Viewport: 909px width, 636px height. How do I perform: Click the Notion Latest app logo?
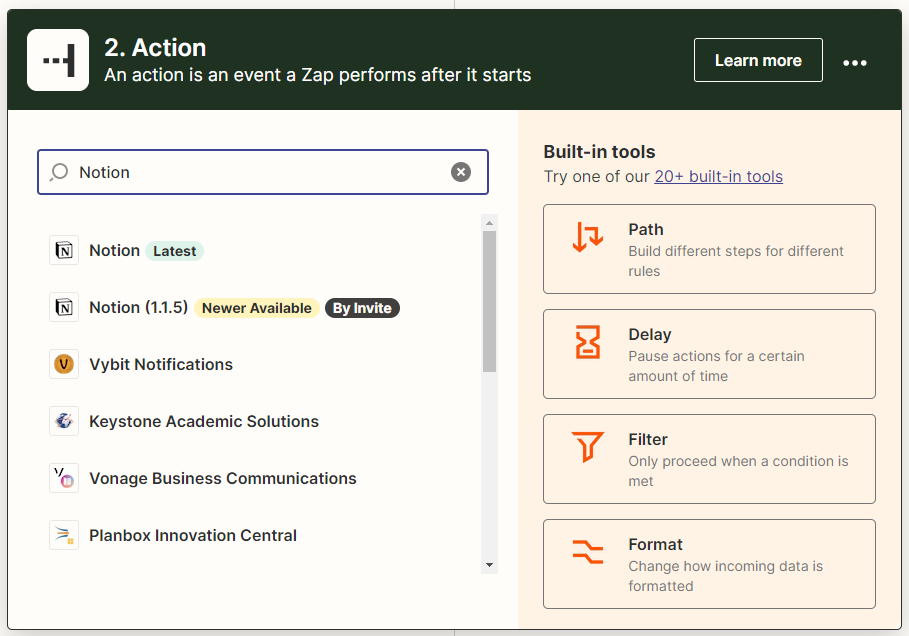pyautogui.click(x=64, y=250)
